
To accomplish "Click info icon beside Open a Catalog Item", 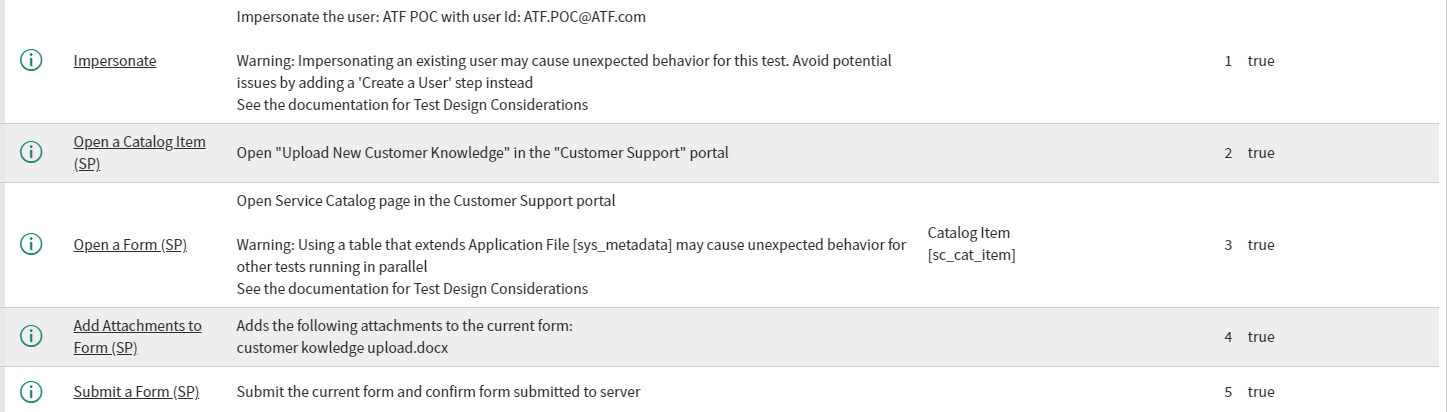I will [31, 152].
